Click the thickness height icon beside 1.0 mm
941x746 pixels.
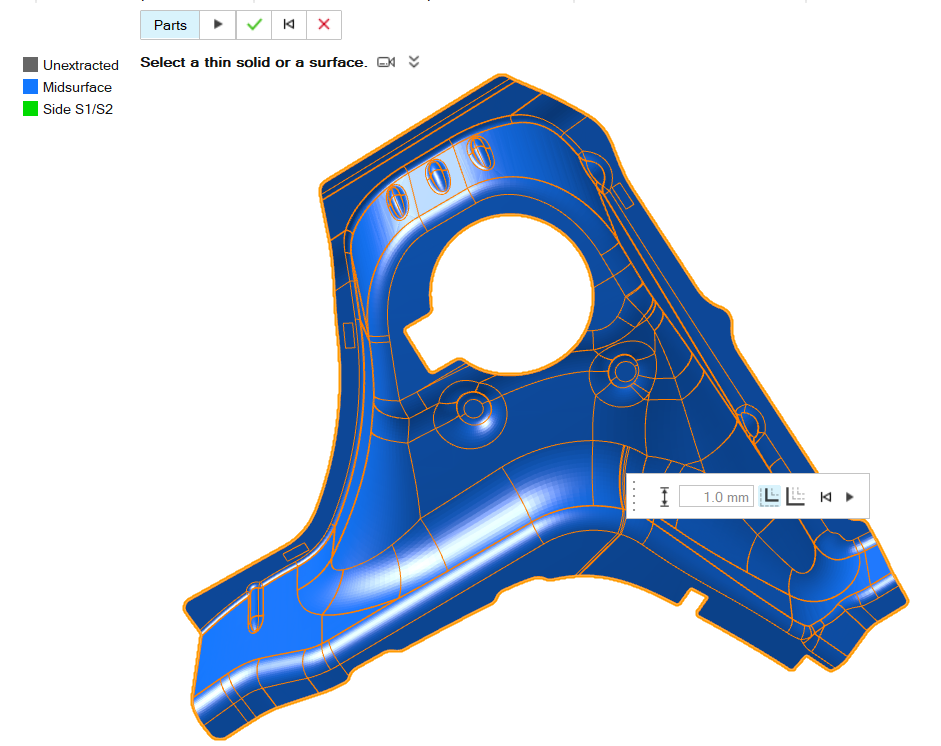[664, 496]
